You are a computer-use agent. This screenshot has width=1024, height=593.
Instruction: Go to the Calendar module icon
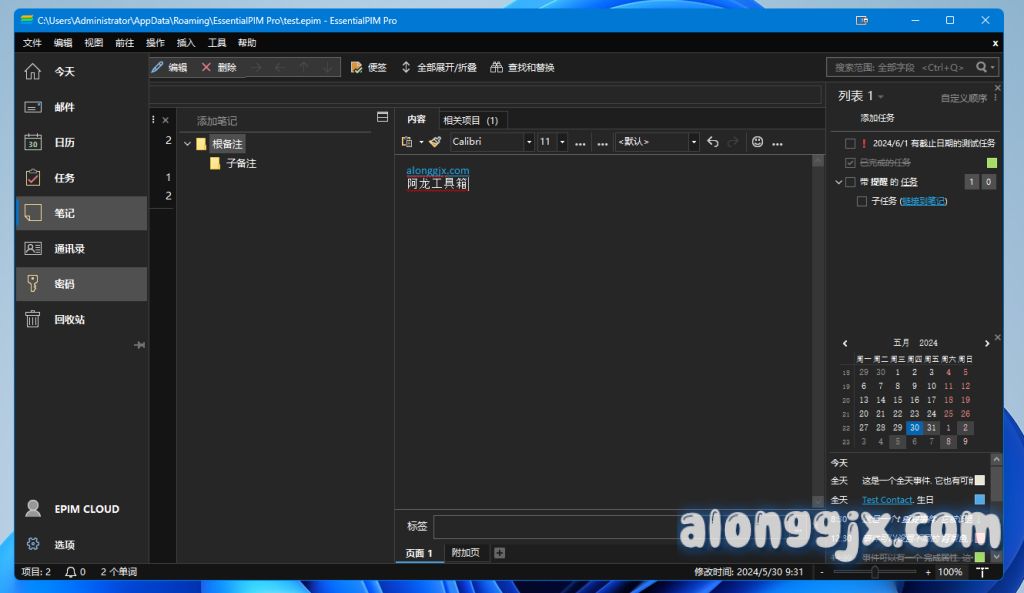point(33,142)
